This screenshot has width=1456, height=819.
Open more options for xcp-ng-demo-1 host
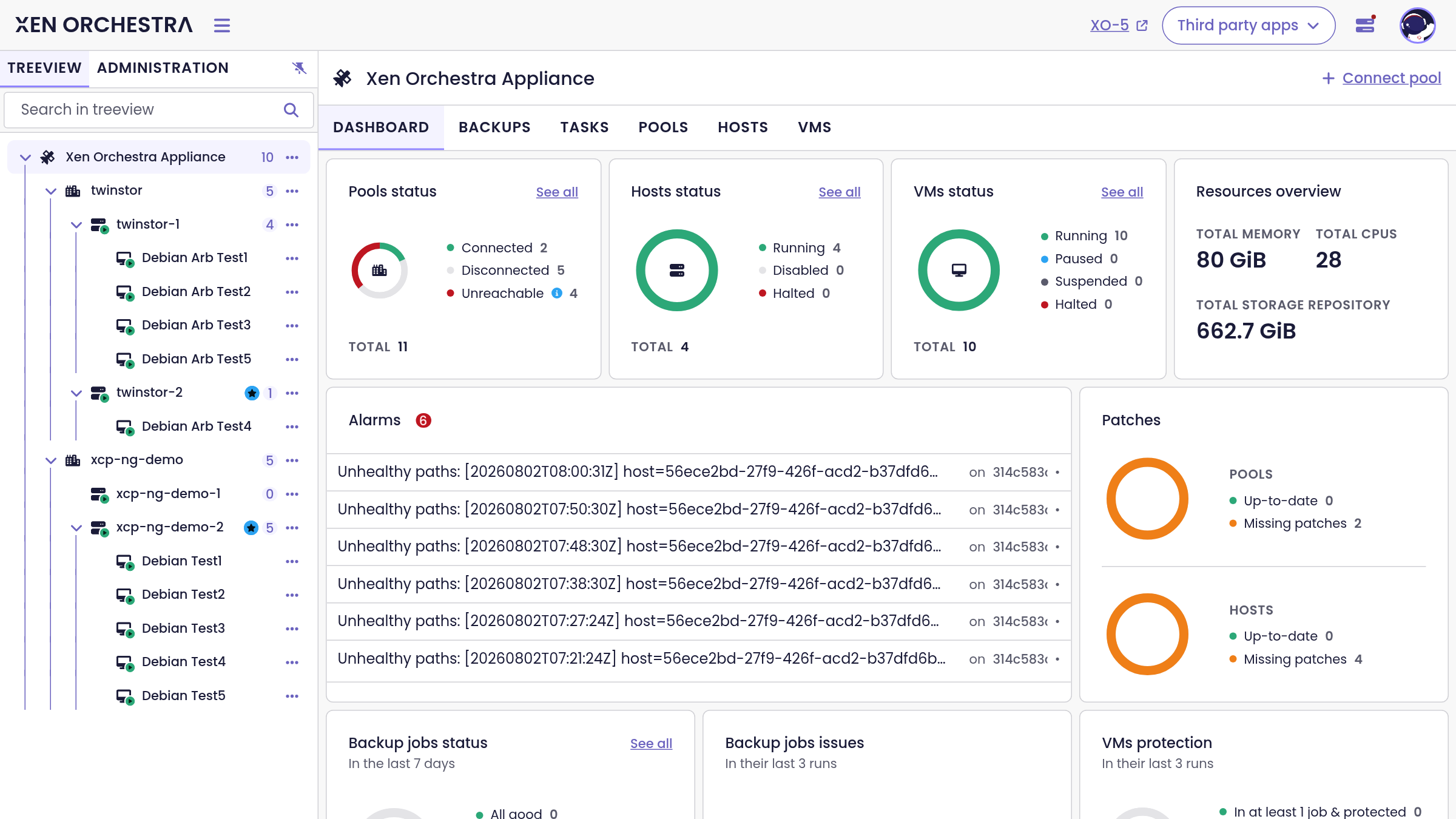pos(292,494)
